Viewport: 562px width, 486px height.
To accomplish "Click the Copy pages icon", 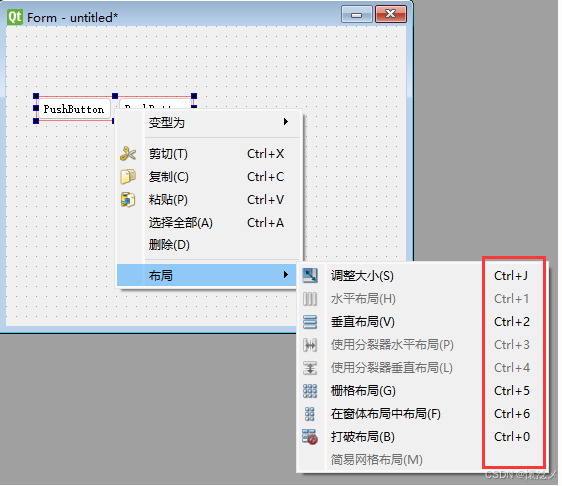I will coord(128,177).
